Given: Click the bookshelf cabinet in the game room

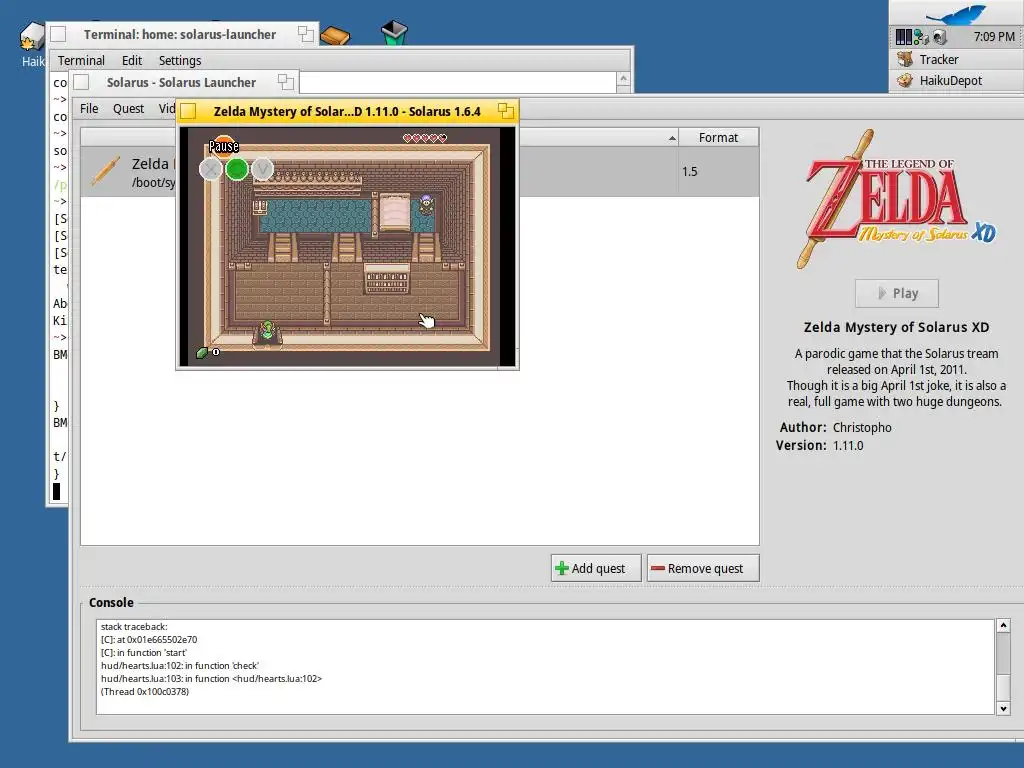Looking at the screenshot, I should 387,280.
